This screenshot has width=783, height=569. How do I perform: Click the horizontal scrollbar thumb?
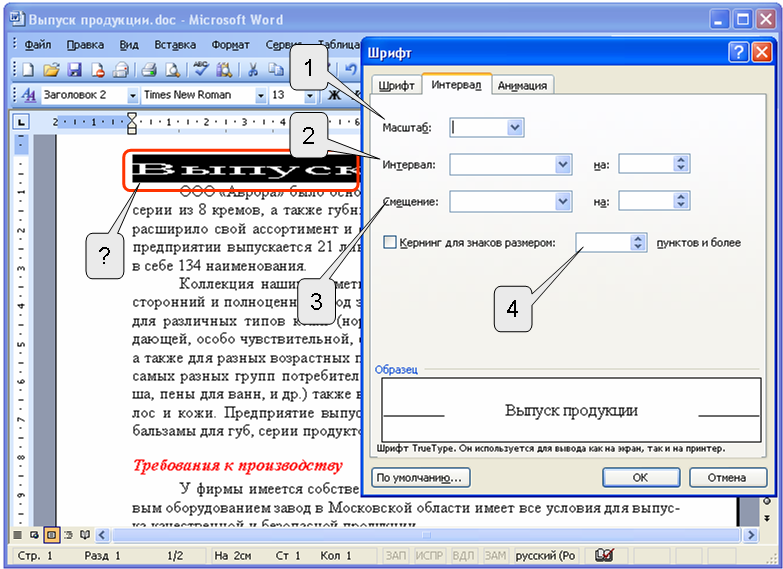pyautogui.click(x=426, y=535)
